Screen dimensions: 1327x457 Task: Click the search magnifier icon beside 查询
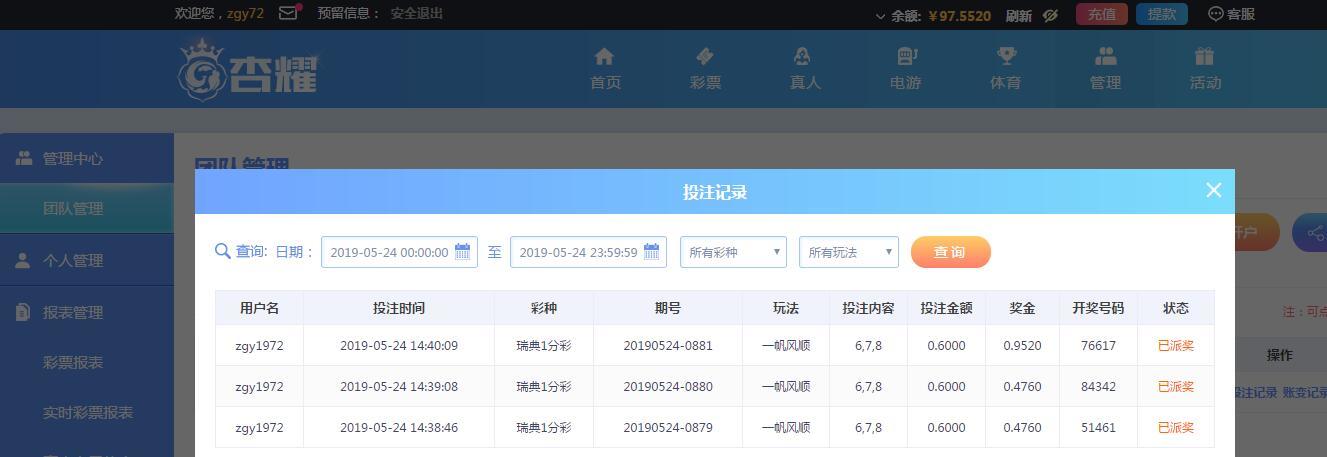tap(223, 251)
